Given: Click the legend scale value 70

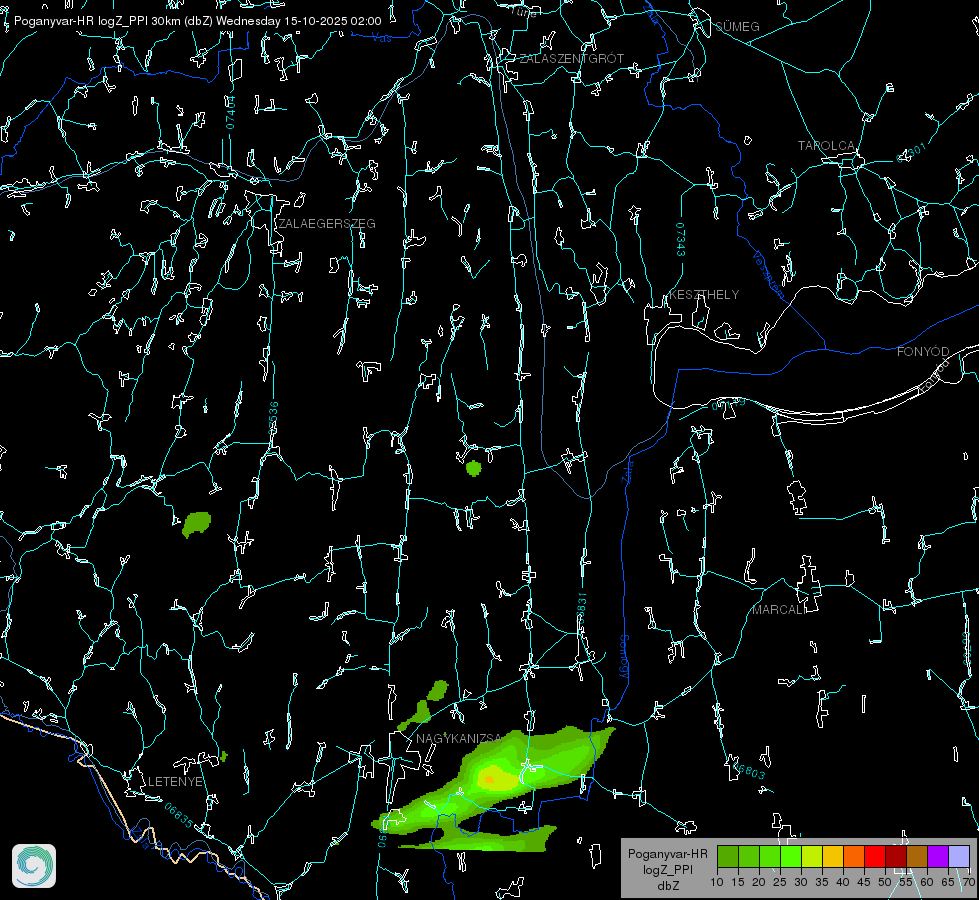Looking at the screenshot, I should pos(969,882).
